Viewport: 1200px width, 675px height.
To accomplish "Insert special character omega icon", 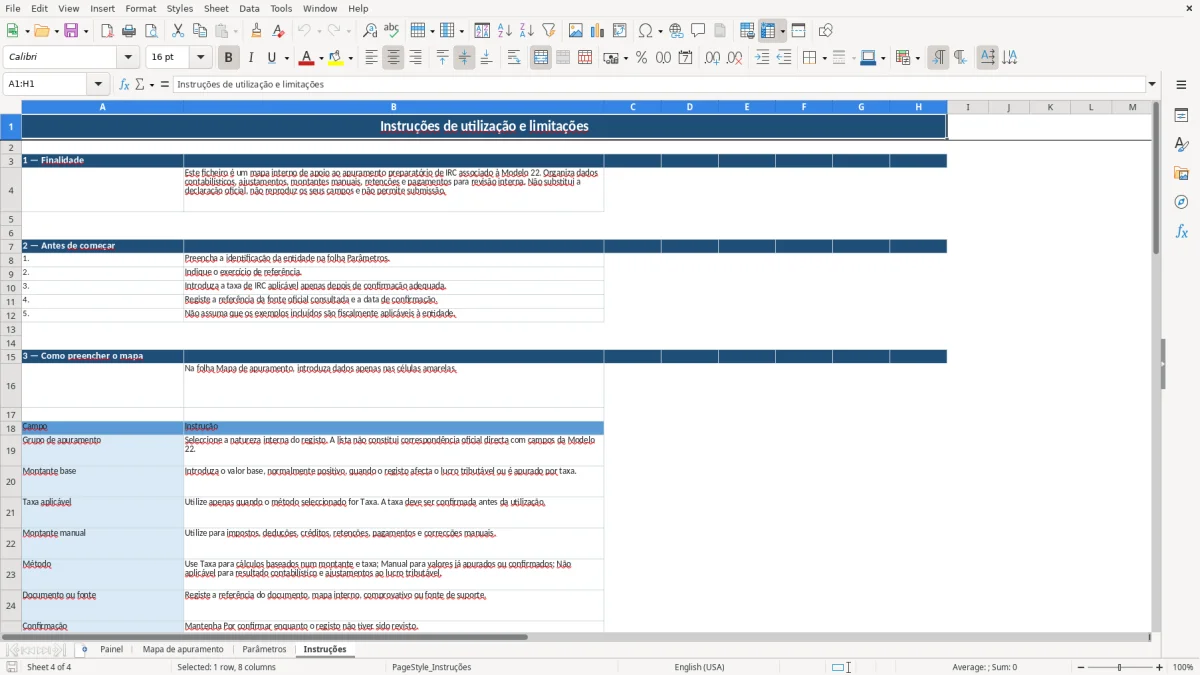I will tap(645, 31).
